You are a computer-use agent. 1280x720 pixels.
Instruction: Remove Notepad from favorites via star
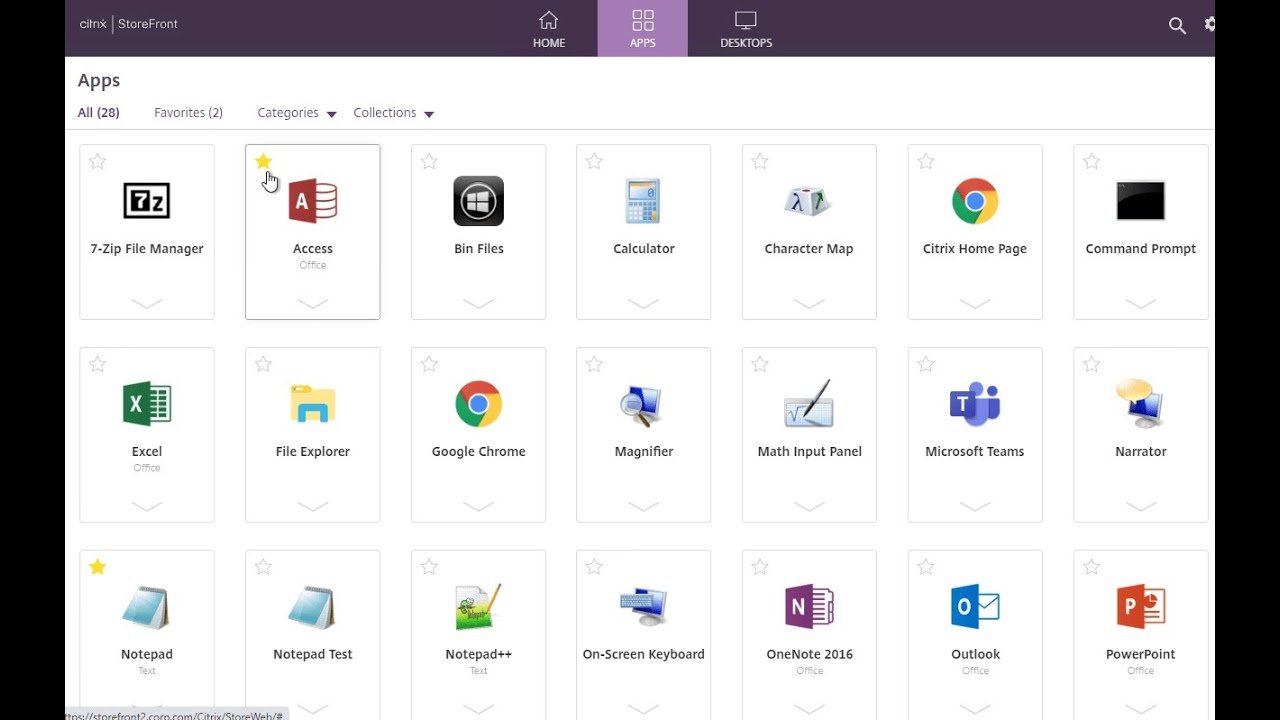(x=97, y=567)
